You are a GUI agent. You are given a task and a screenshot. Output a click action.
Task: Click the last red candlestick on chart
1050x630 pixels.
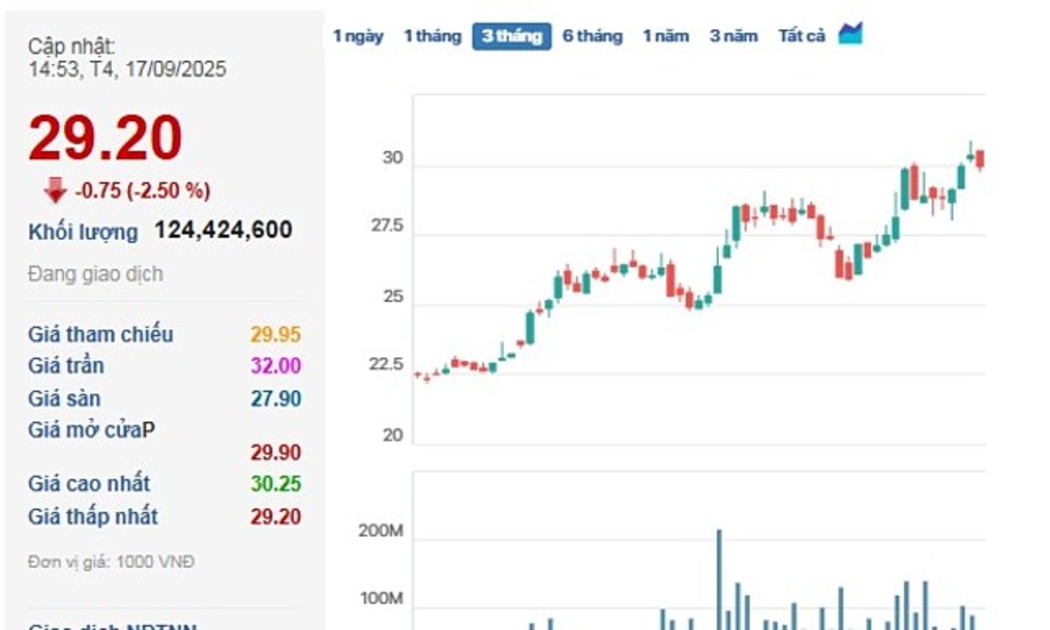980,159
